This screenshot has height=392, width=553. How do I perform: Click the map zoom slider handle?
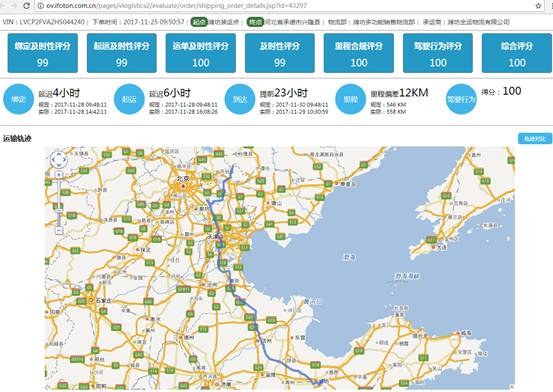pos(59,211)
